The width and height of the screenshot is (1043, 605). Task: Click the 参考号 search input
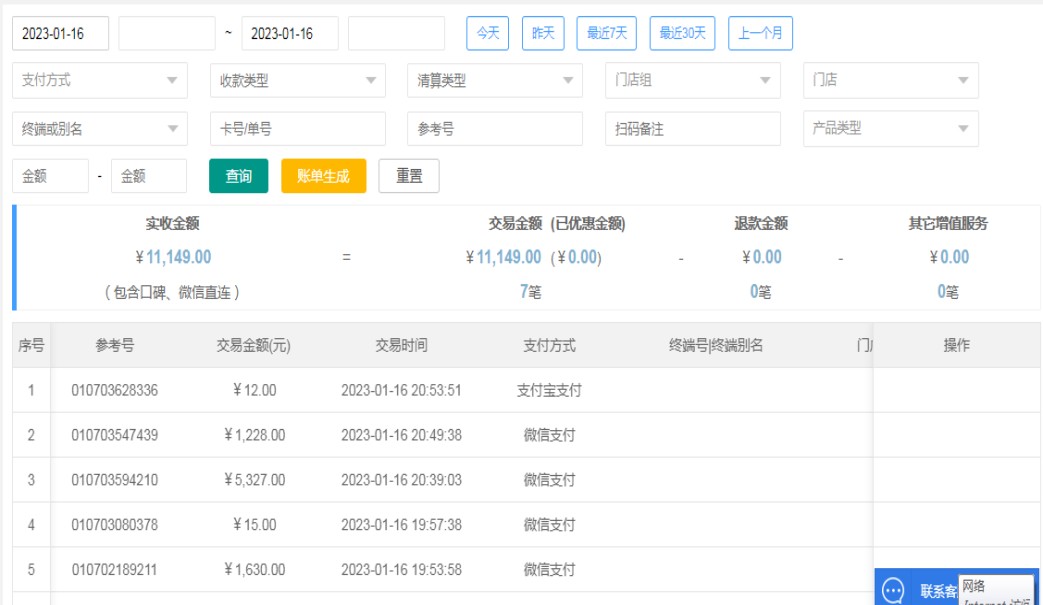pyautogui.click(x=494, y=129)
